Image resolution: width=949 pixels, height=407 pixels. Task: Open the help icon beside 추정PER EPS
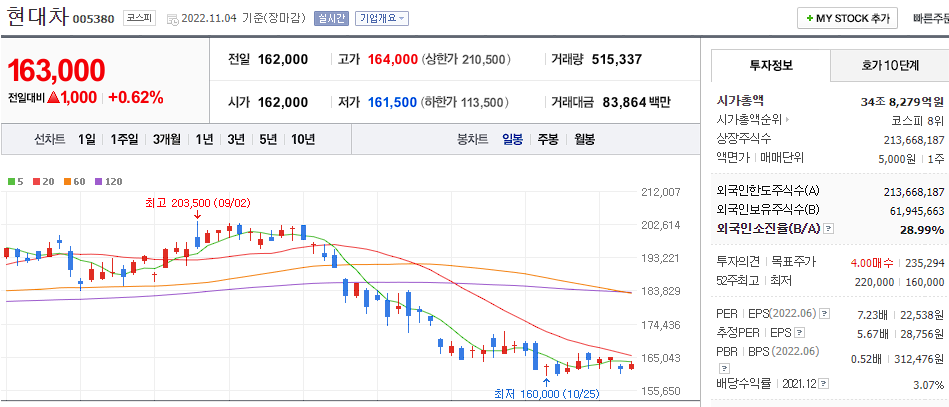(x=800, y=333)
